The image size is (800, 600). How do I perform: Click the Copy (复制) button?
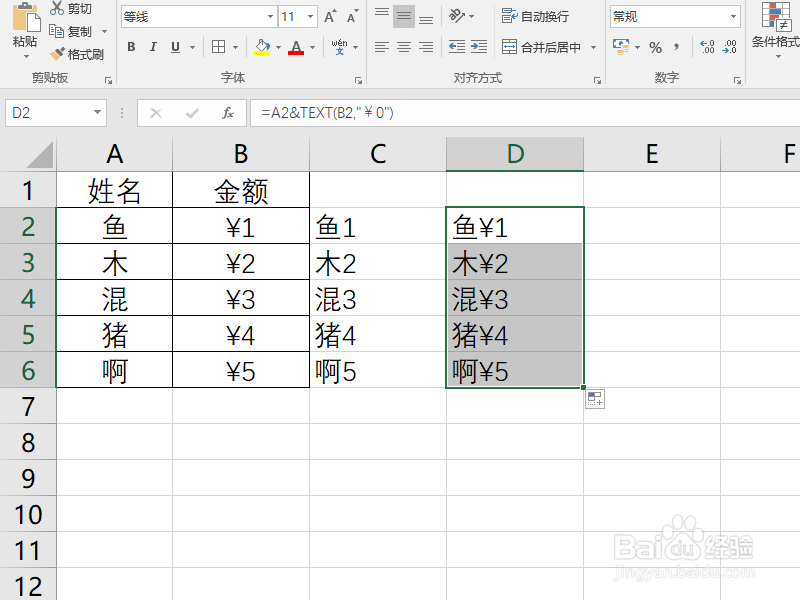tap(70, 32)
